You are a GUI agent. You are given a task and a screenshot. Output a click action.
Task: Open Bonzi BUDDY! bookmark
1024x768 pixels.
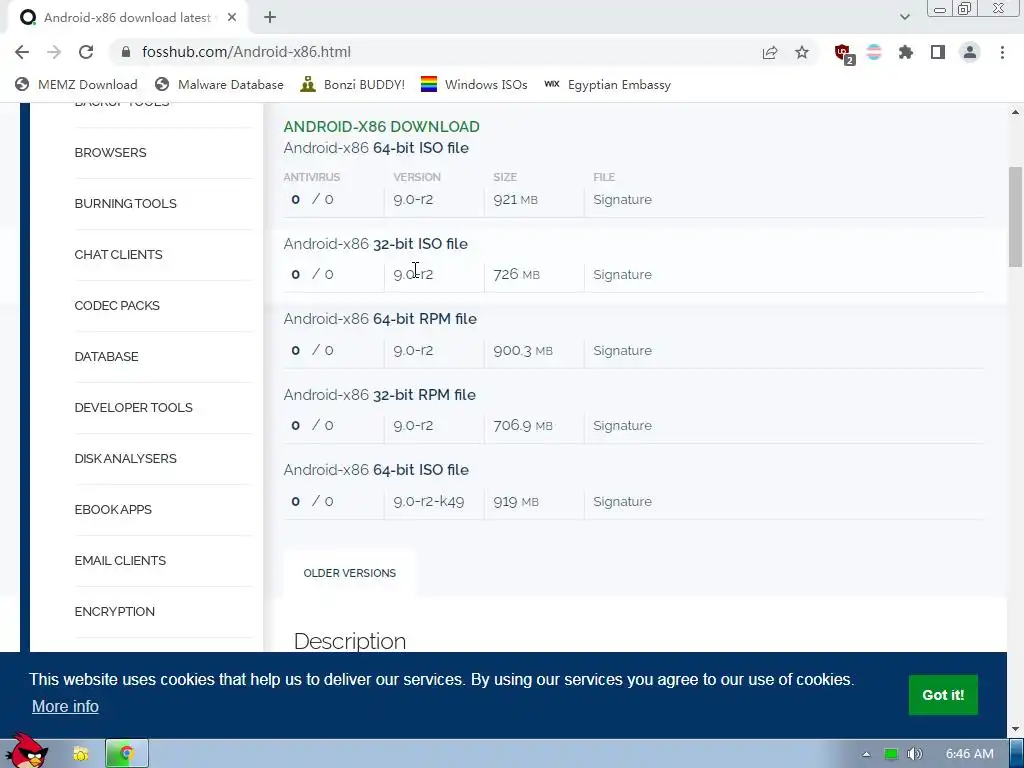point(353,85)
